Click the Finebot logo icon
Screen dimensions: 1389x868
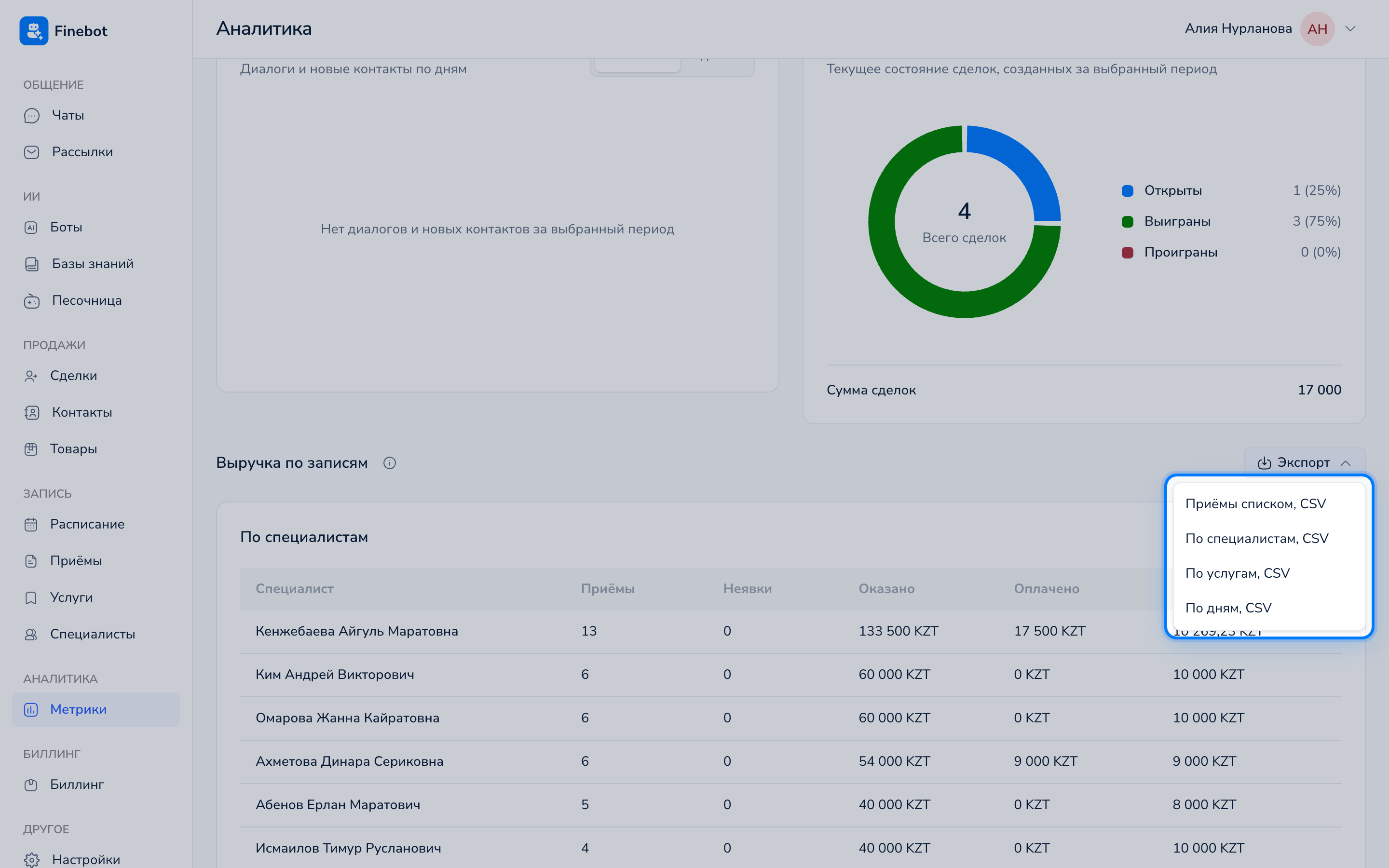point(34,30)
